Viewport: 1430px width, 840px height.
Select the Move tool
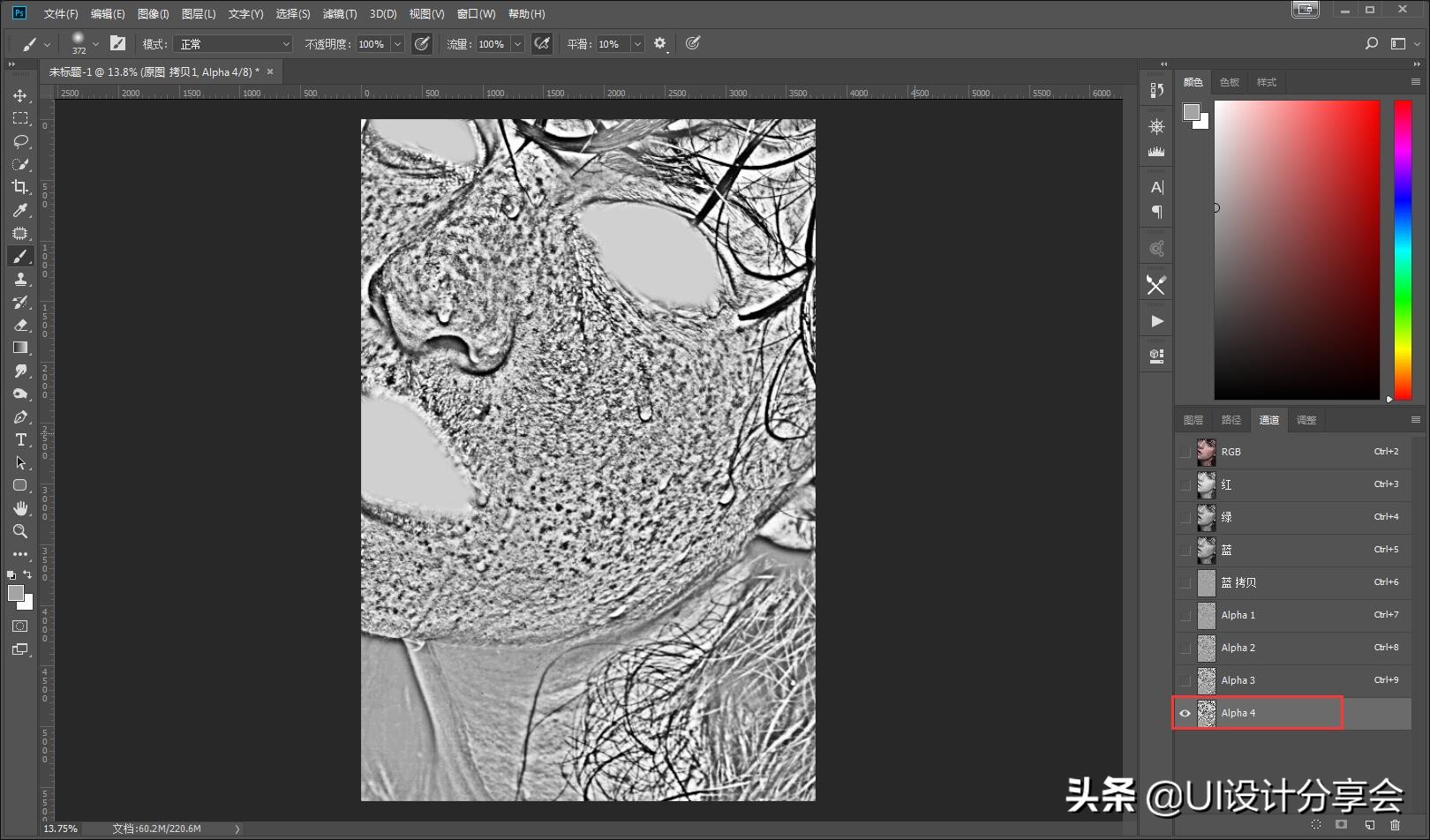[x=20, y=94]
